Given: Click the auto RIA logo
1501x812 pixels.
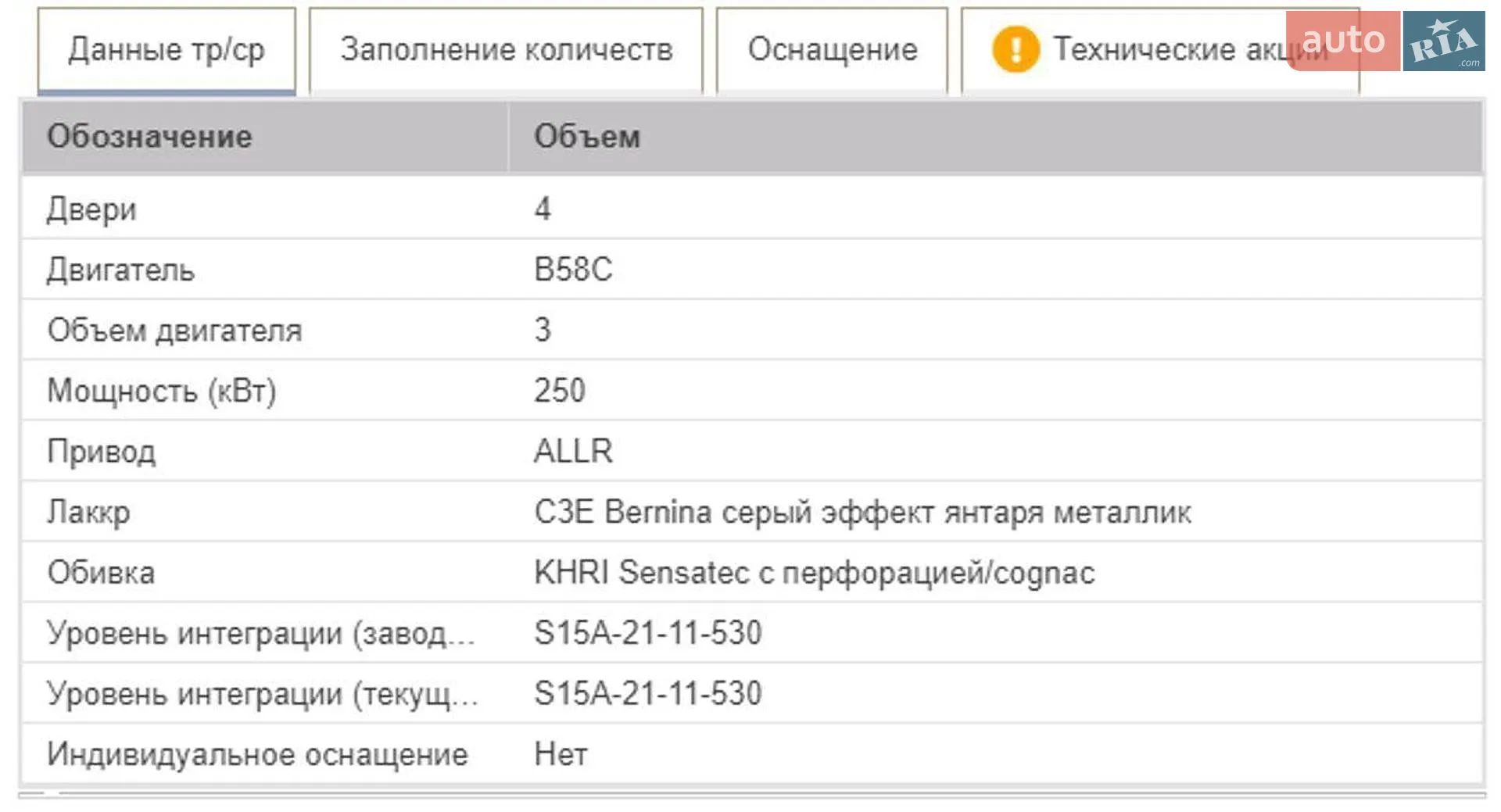Looking at the screenshot, I should pos(1385,41).
